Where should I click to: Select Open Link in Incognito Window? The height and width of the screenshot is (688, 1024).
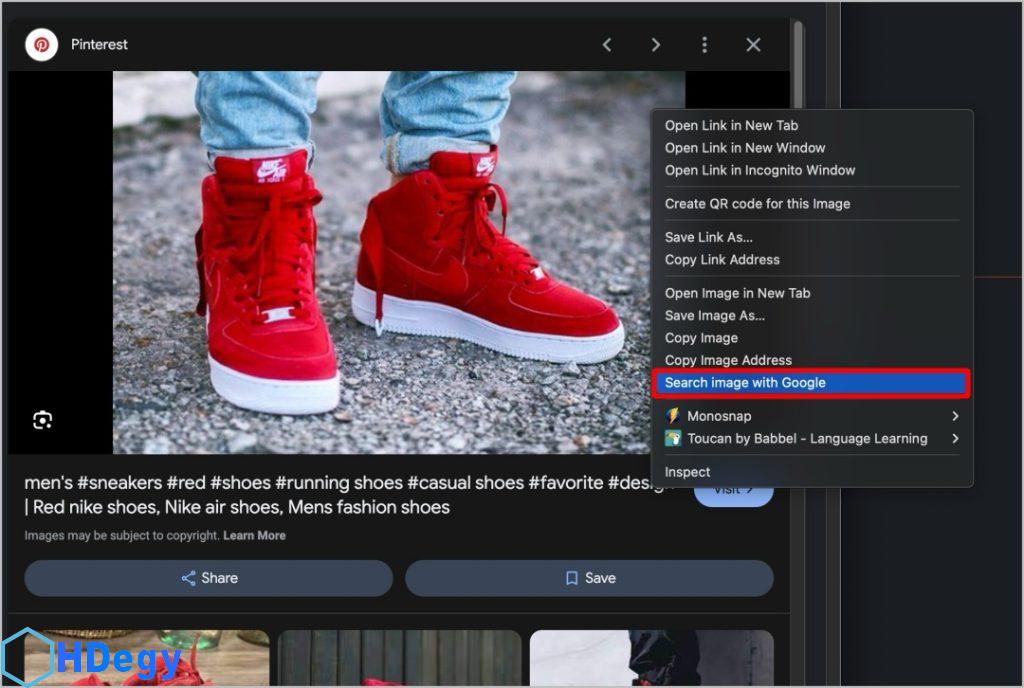pos(760,170)
